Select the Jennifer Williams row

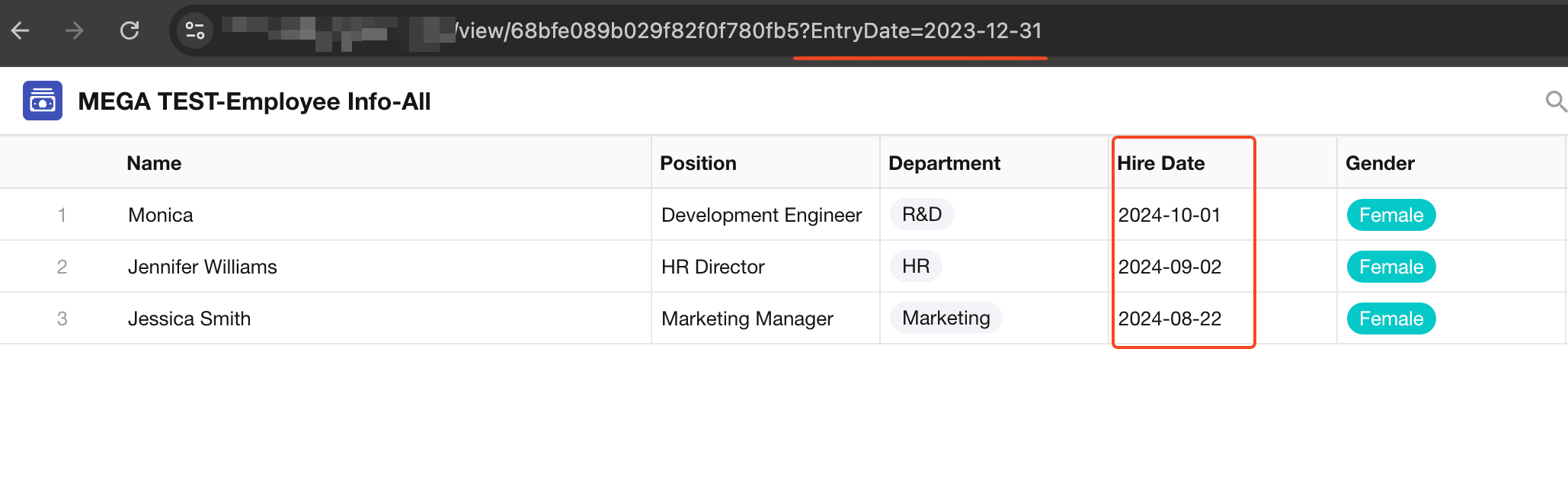tap(202, 267)
